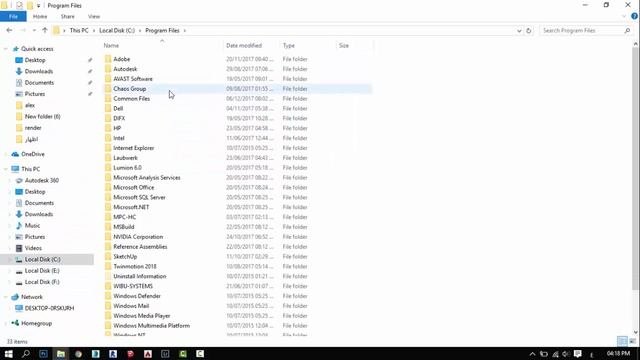Sort by the Size column header
This screenshot has height=360, width=640.
click(x=344, y=46)
